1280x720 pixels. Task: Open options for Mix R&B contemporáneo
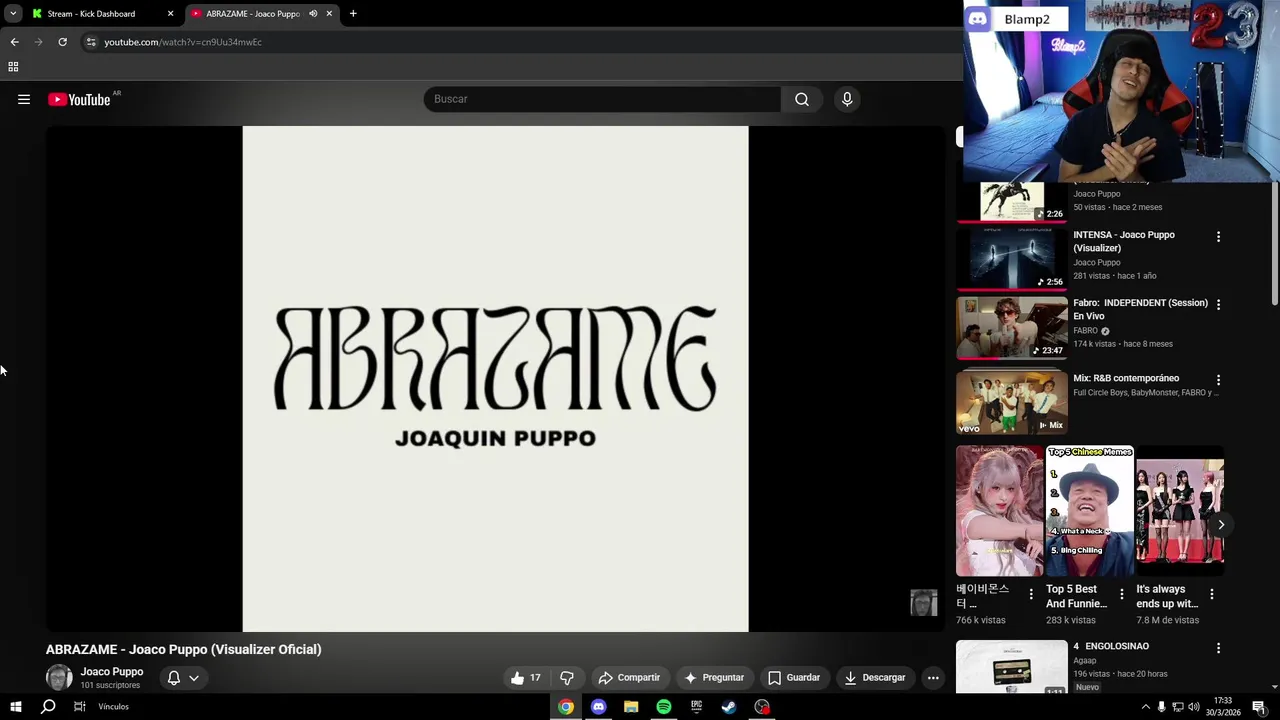pos(1218,380)
